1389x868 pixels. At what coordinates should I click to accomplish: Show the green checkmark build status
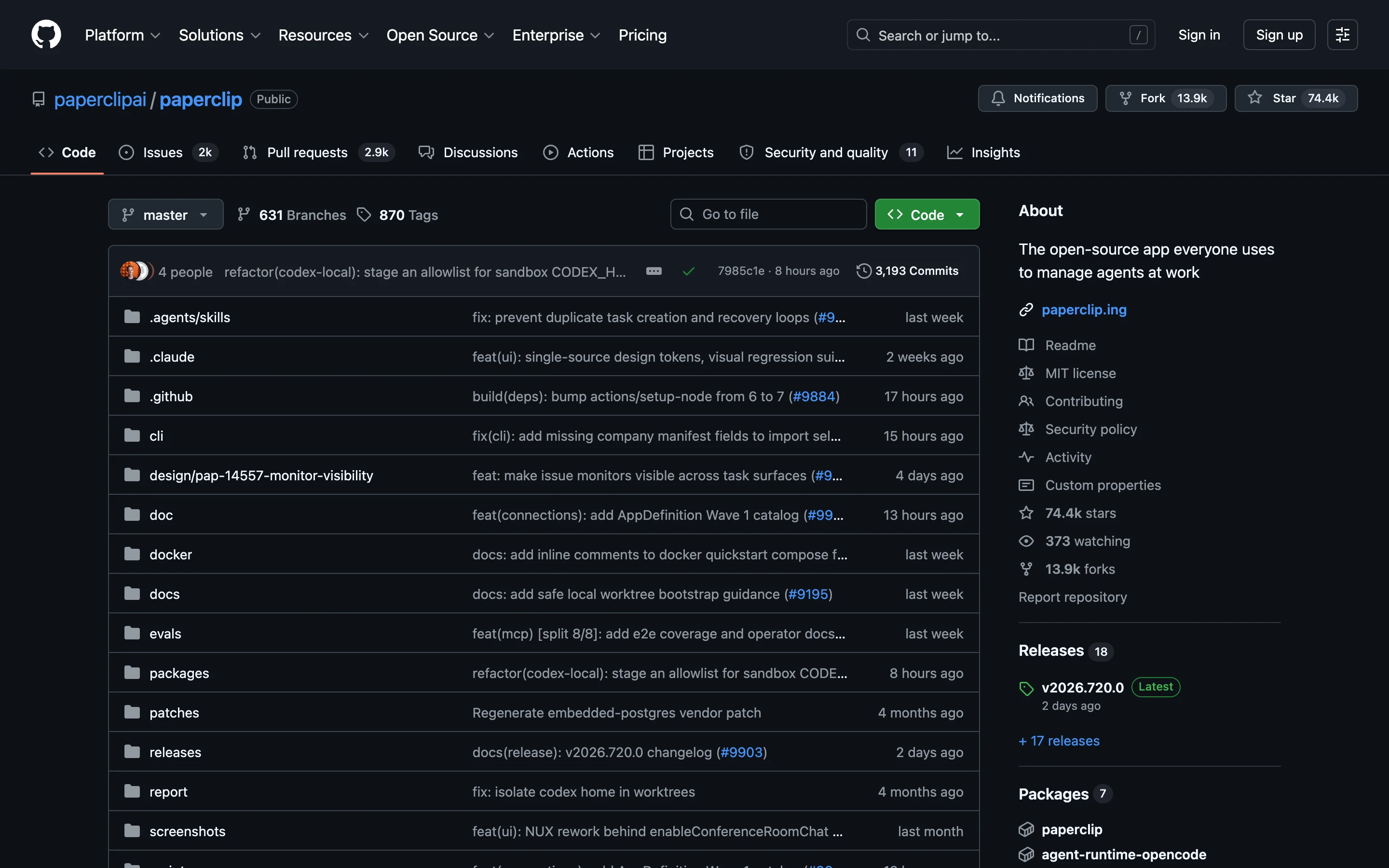688,271
